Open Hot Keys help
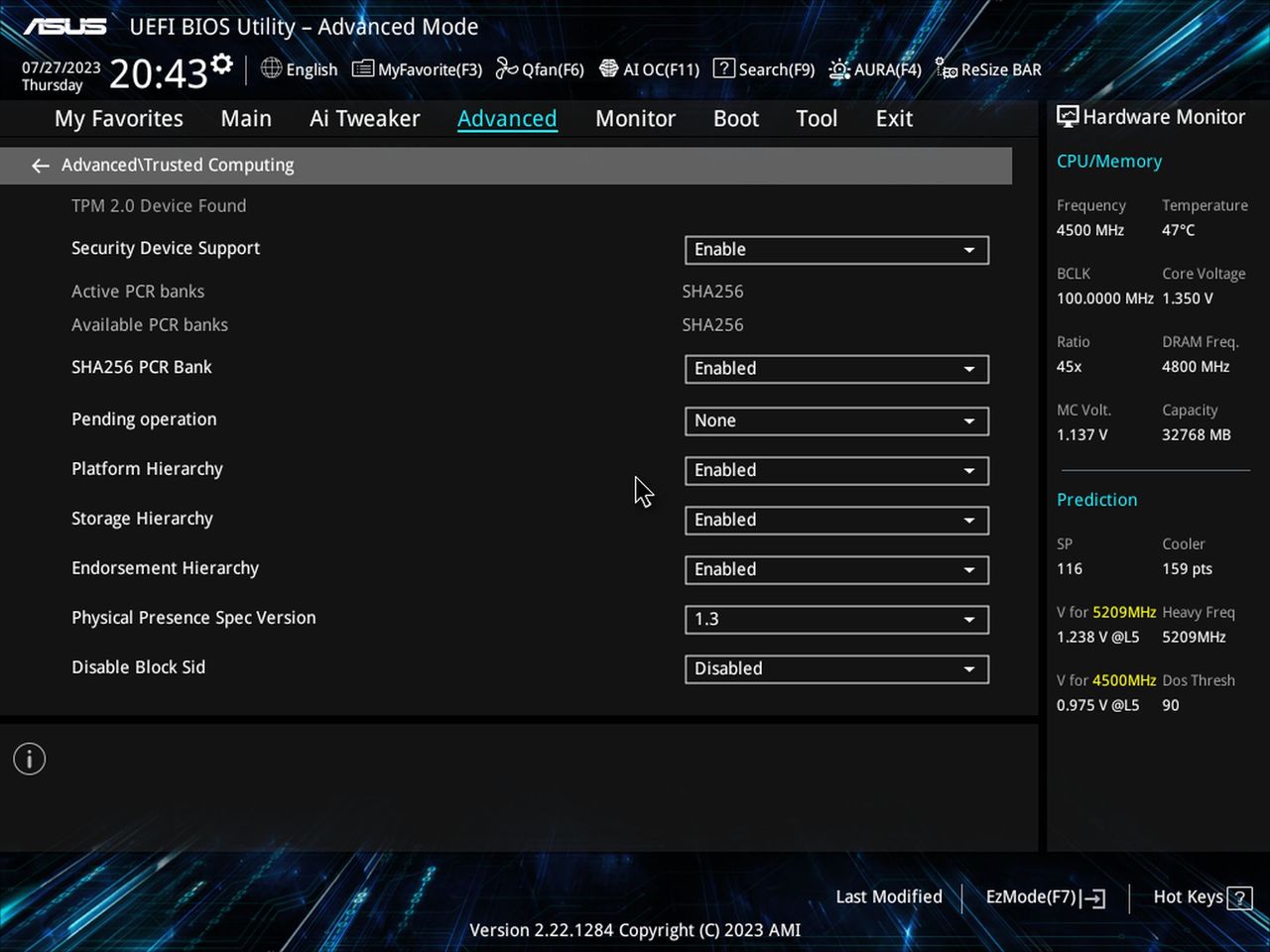This screenshot has height=952, width=1270. (1202, 897)
